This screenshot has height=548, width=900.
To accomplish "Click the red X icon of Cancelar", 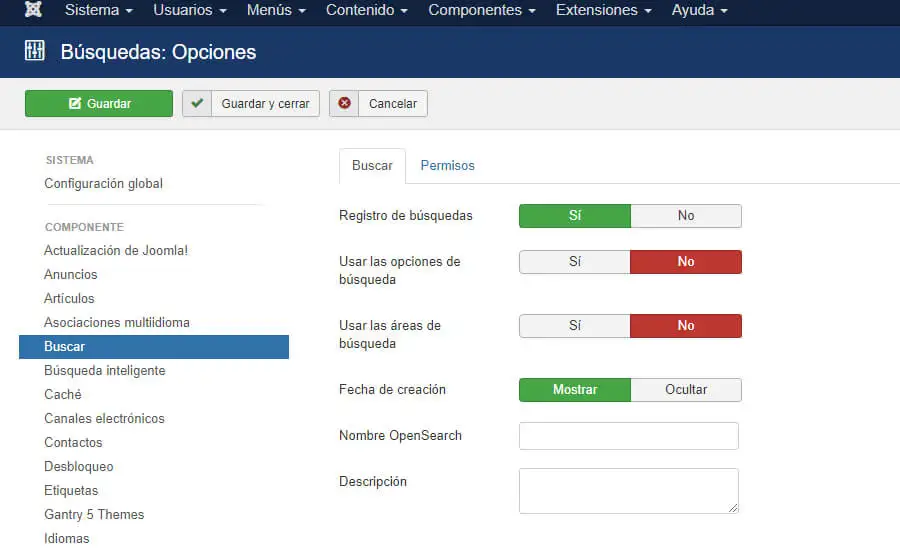I will pyautogui.click(x=344, y=103).
